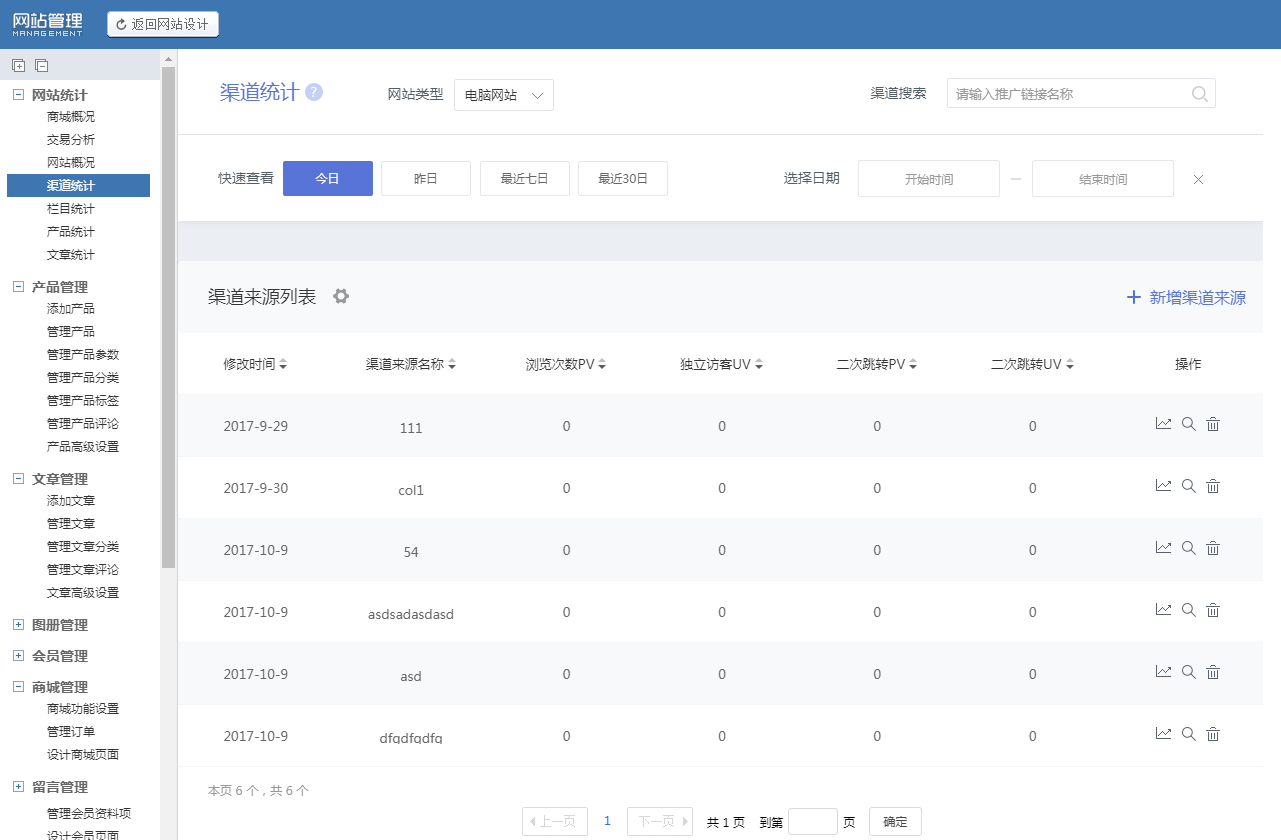Viewport: 1281px width, 840px height.
Task: View details magnifier for row 54
Action: (1189, 548)
